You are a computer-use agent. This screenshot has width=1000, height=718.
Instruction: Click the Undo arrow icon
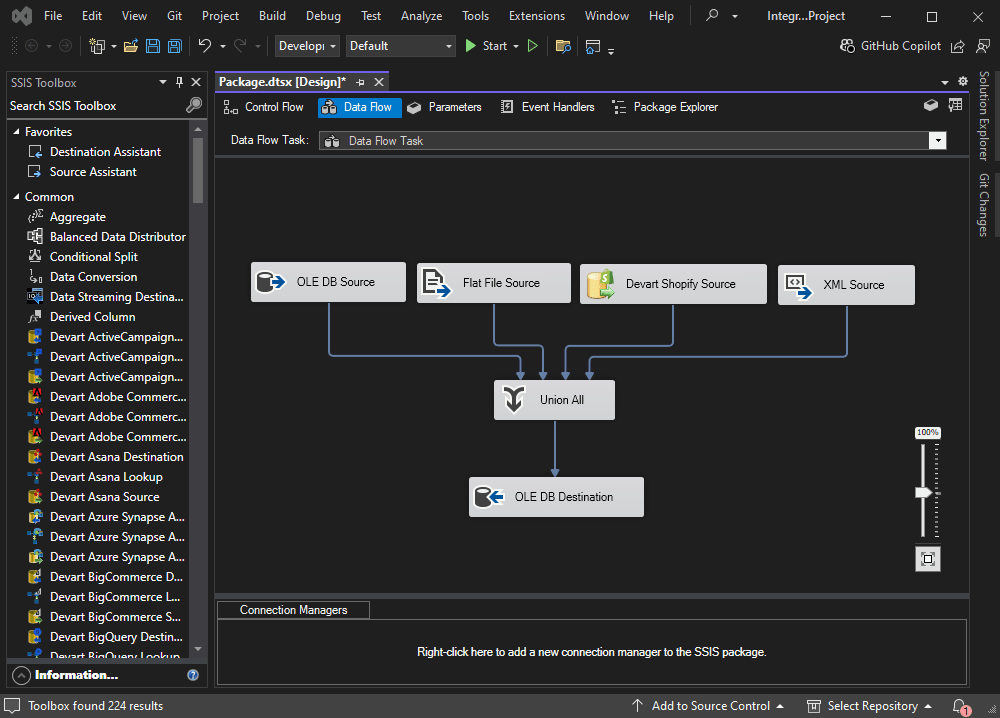click(205, 45)
